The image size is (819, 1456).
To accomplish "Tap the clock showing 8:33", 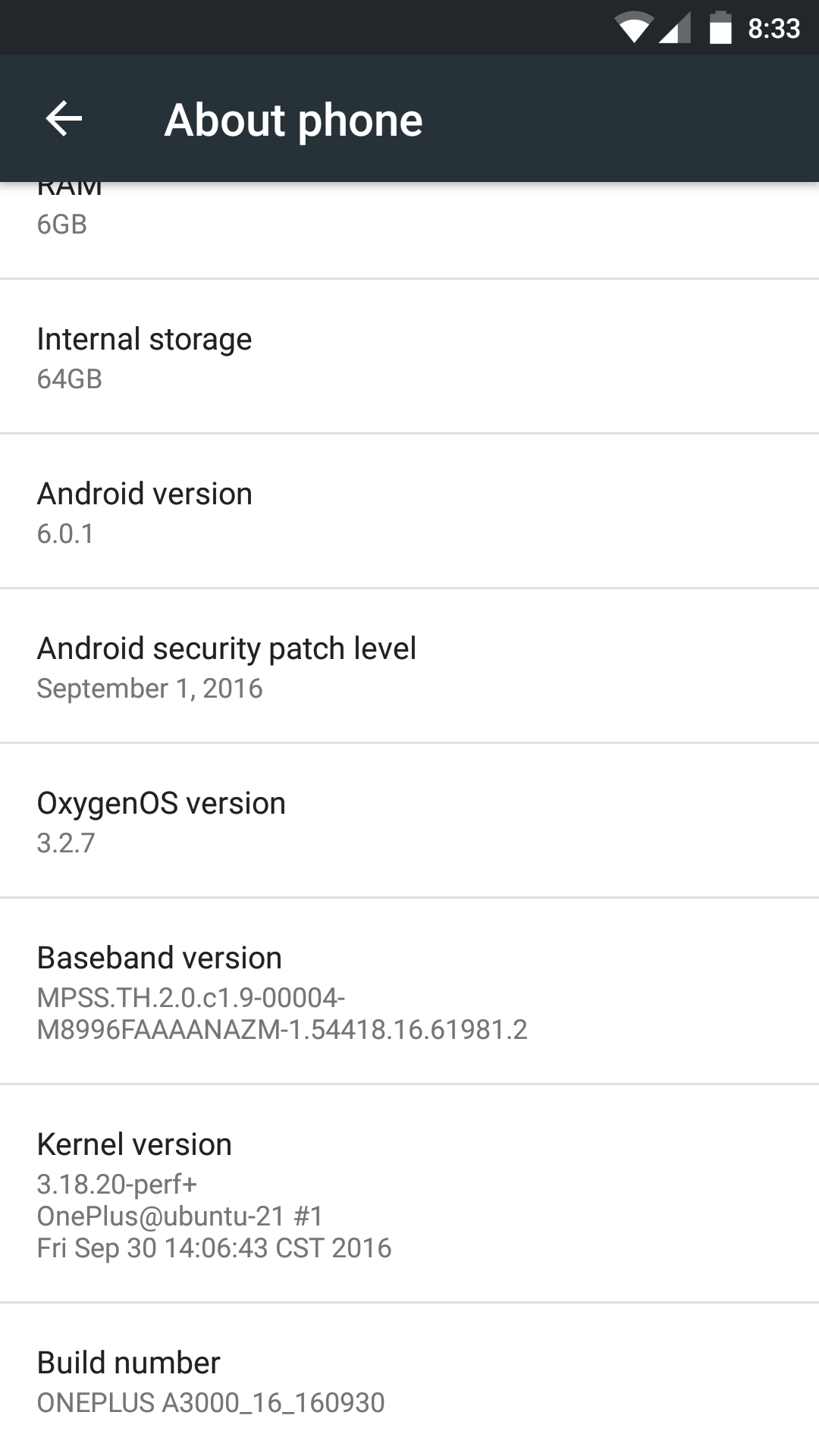I will tap(773, 29).
